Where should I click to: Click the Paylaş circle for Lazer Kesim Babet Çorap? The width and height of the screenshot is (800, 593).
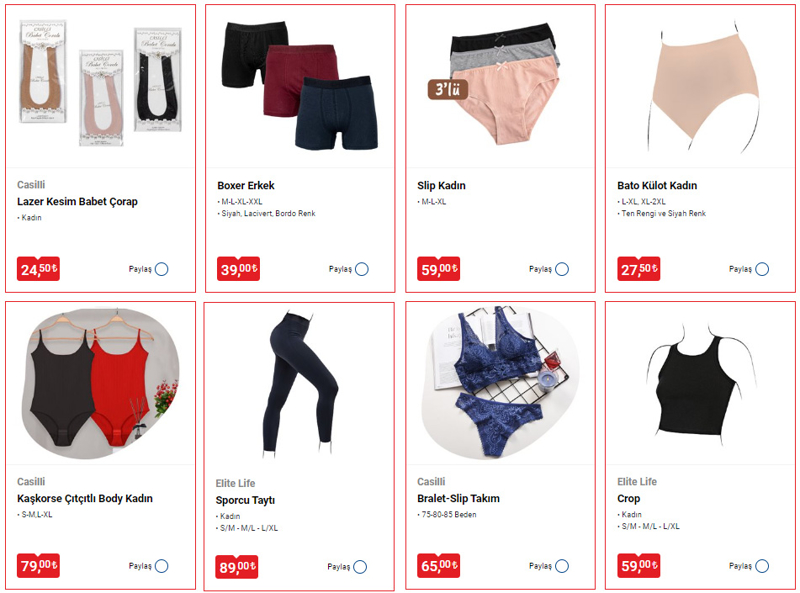pos(162,269)
